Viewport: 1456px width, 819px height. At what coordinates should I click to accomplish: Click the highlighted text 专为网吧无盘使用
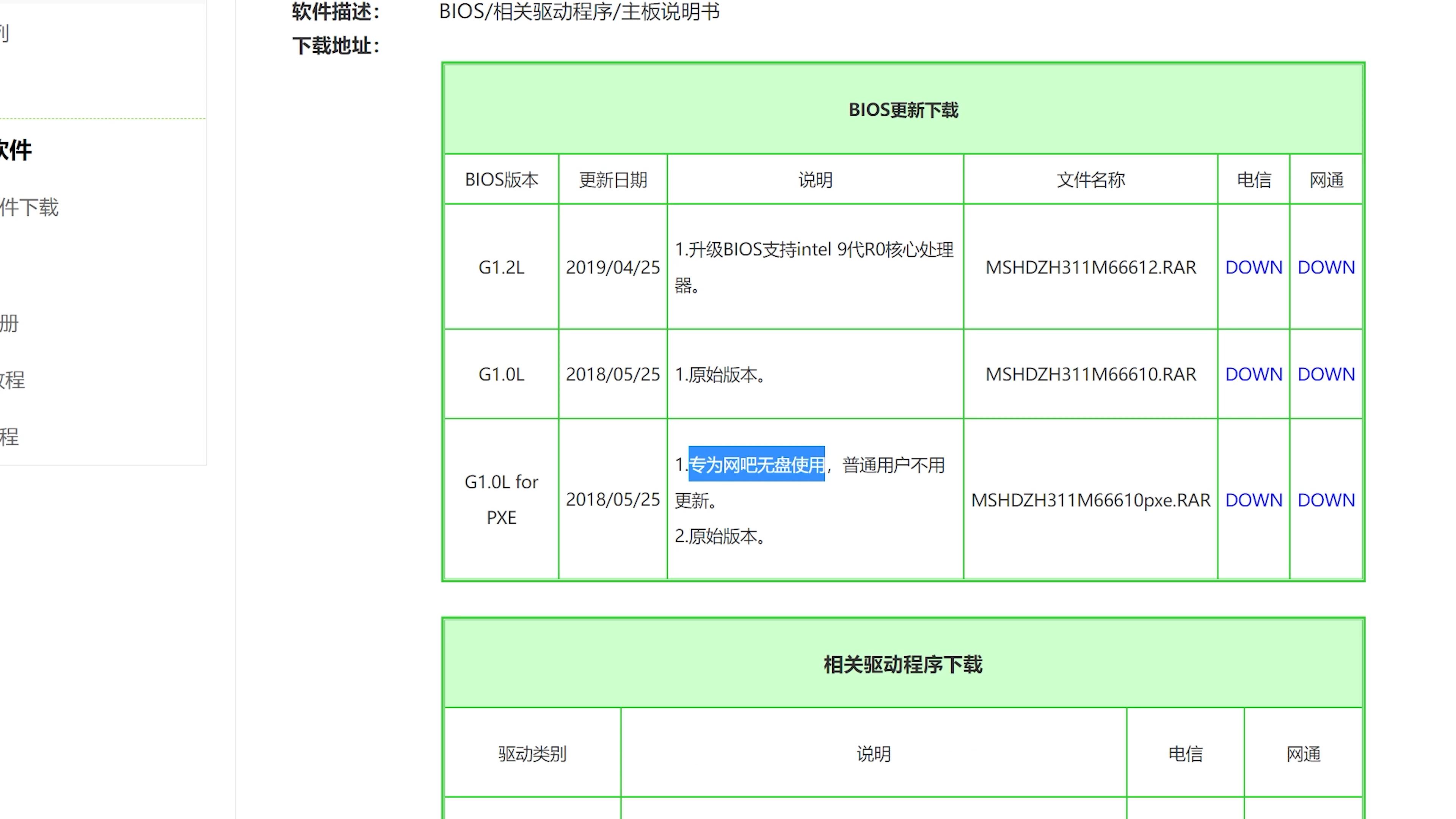click(756, 464)
